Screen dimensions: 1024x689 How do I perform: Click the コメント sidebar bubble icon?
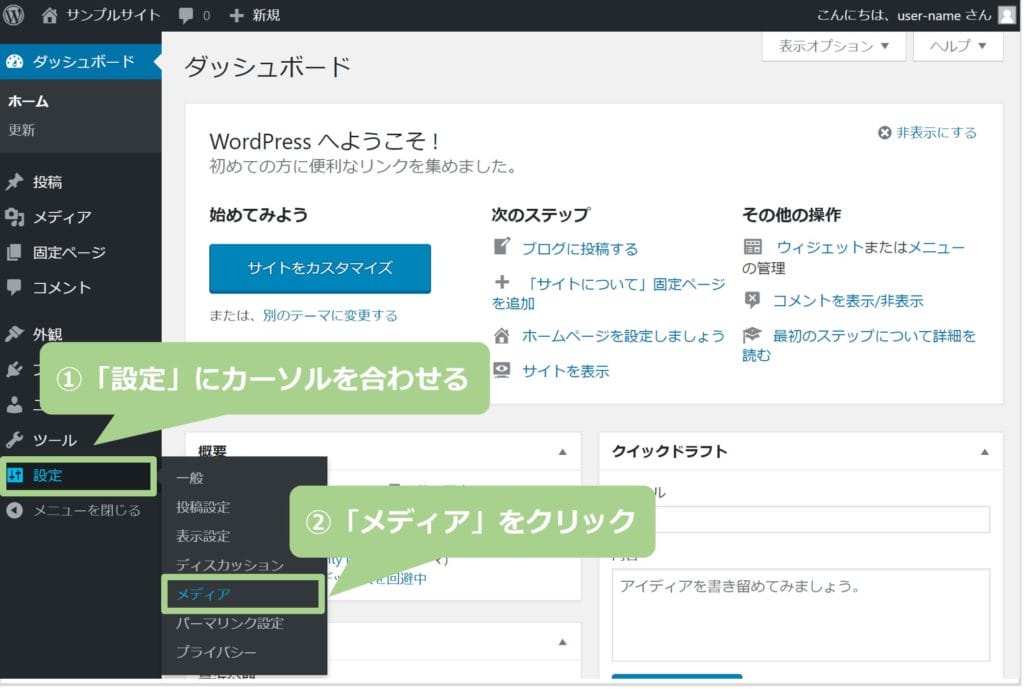14,287
